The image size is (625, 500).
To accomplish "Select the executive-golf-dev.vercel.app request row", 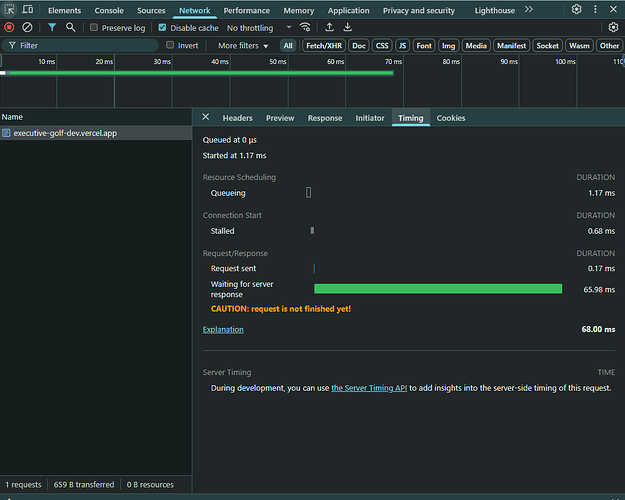I will pyautogui.click(x=96, y=133).
